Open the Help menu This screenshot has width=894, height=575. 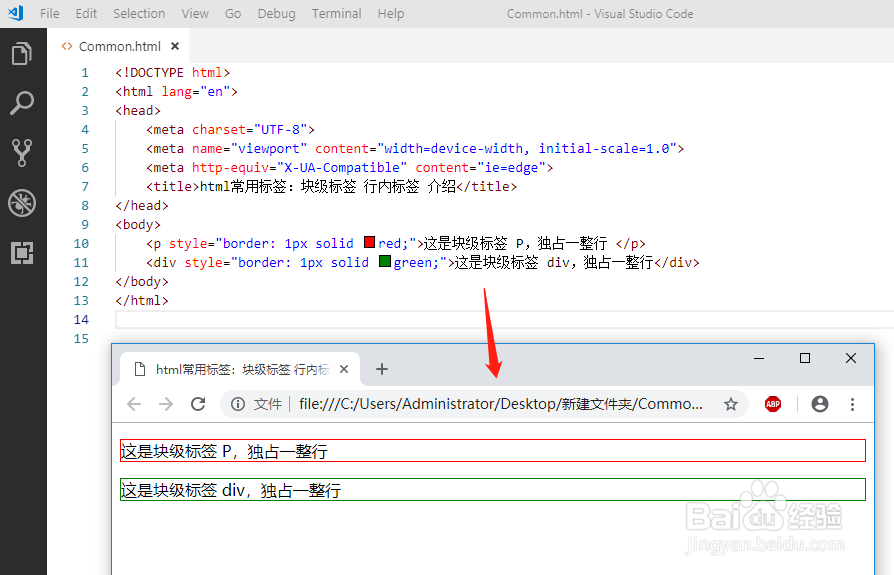tap(391, 13)
